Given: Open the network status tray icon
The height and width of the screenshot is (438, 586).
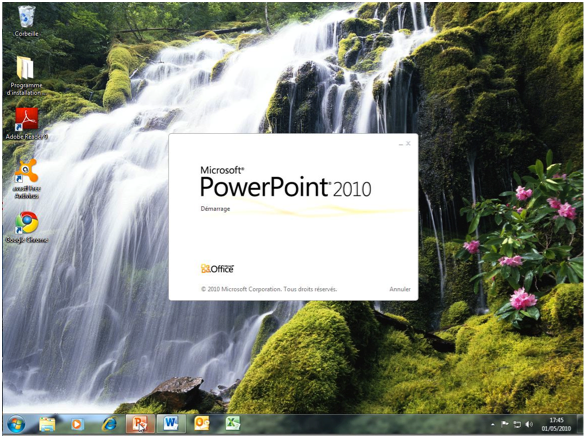Looking at the screenshot, I should tap(517, 425).
